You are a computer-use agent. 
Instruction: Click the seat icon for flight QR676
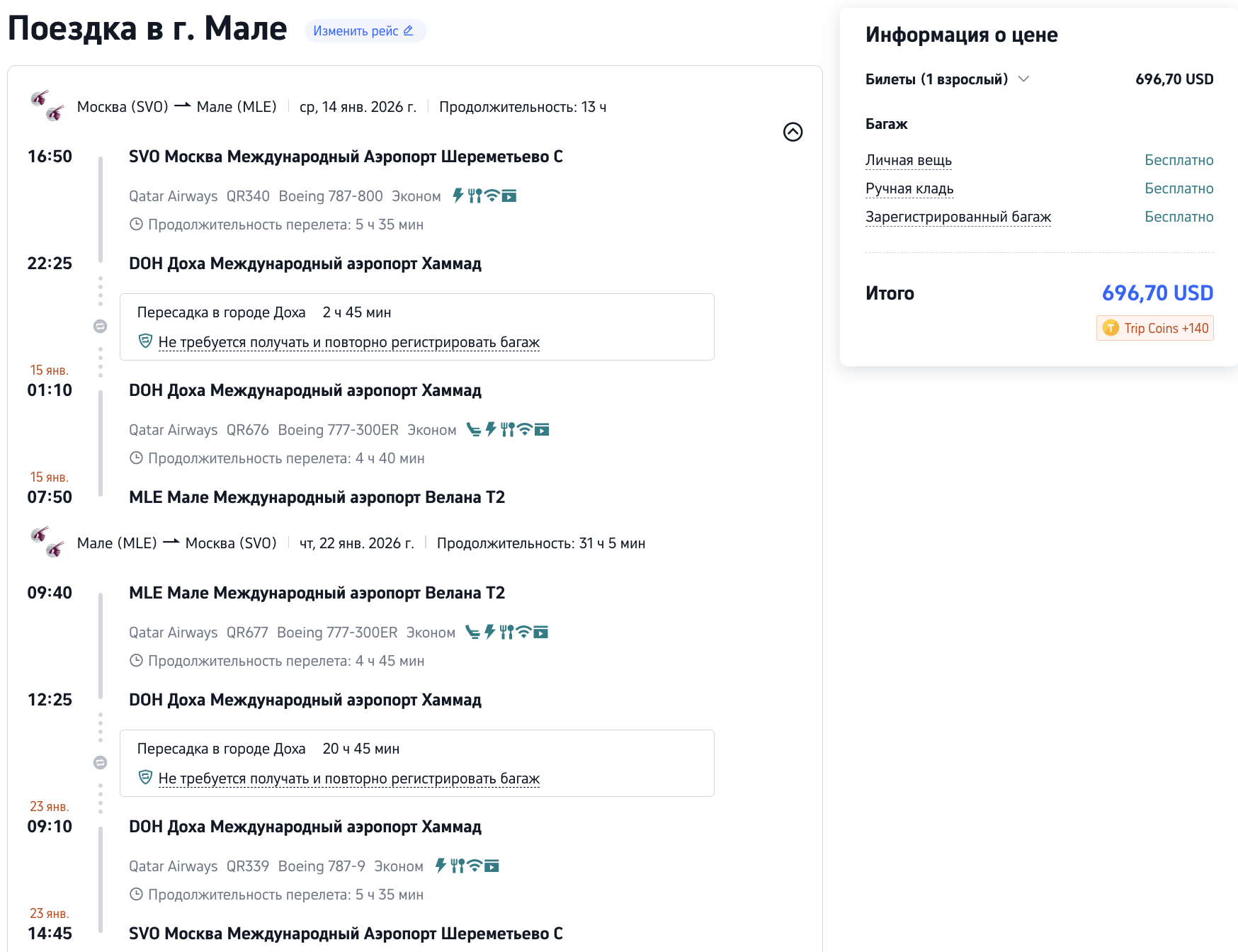tap(474, 429)
